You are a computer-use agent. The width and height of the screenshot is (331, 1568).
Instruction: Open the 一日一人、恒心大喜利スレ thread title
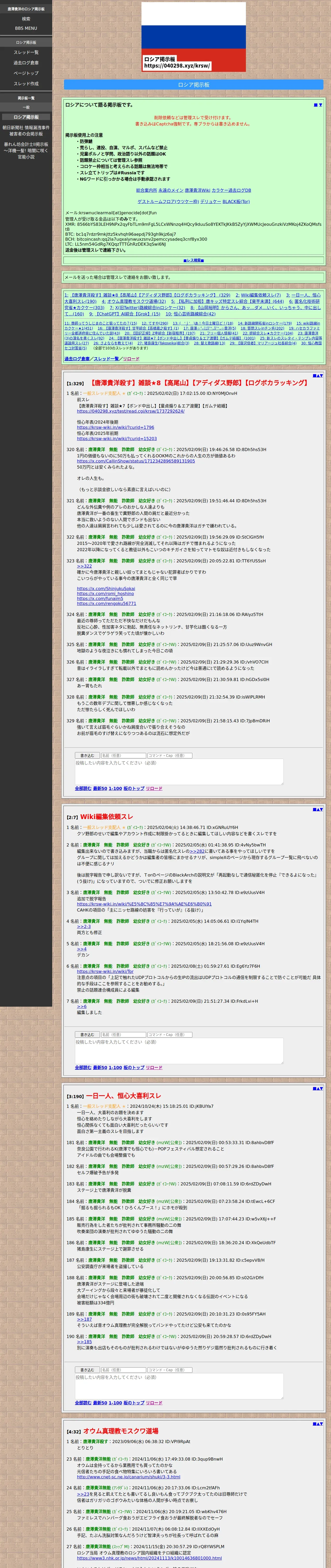tap(123, 1096)
